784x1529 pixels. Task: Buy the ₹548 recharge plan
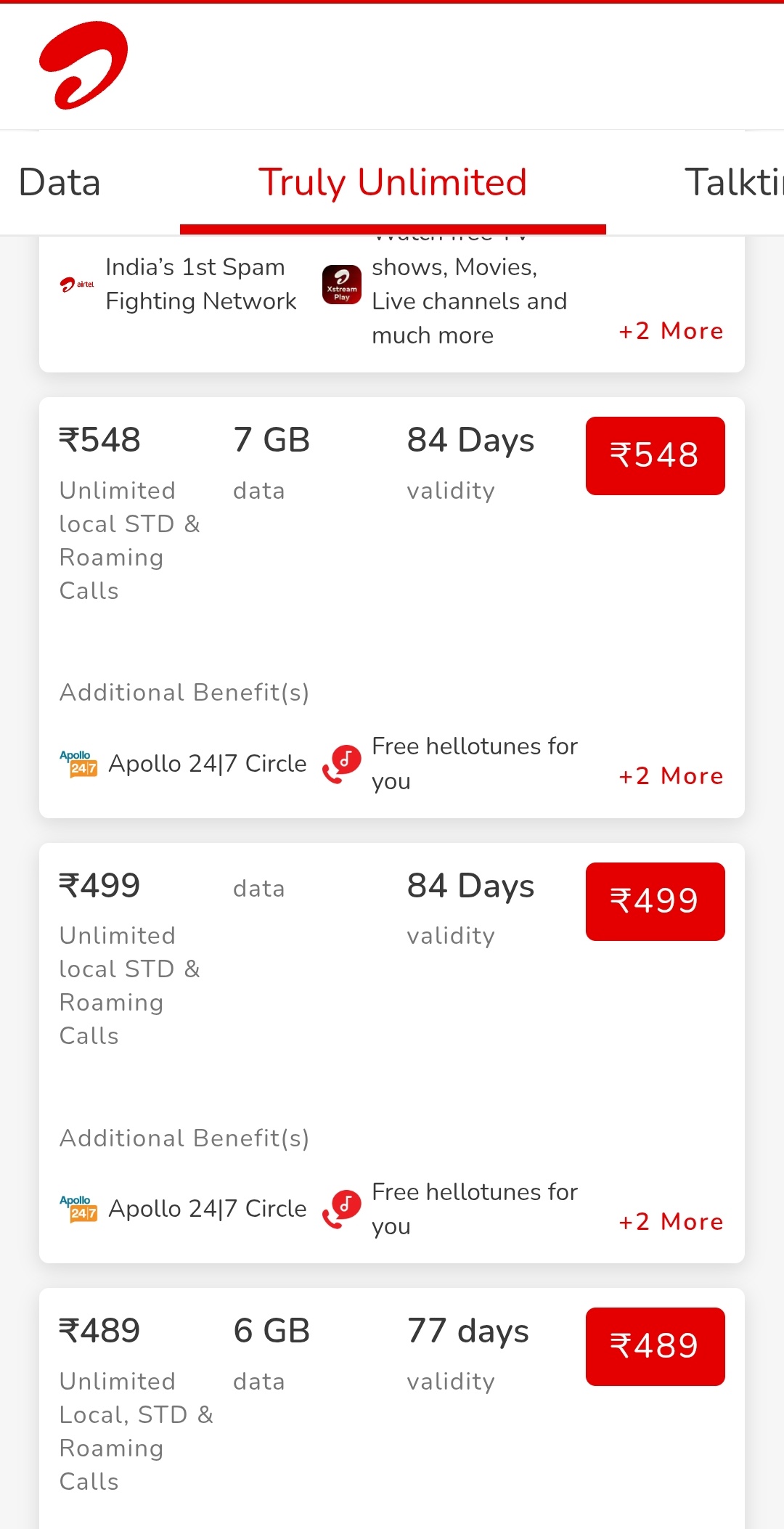pos(655,456)
